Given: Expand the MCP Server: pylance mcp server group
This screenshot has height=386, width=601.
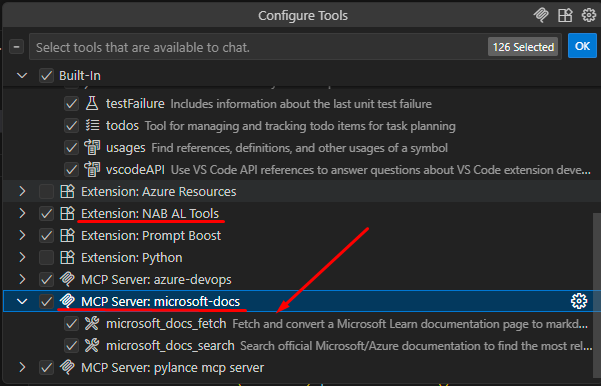Looking at the screenshot, I should tap(22, 368).
